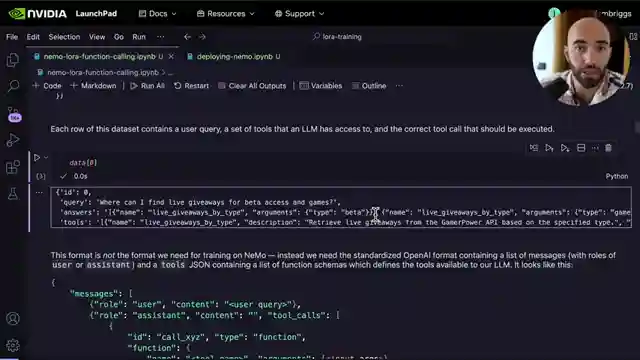The image size is (640, 360).
Task: Open more cell actions ellipsis
Action: (x=595, y=148)
